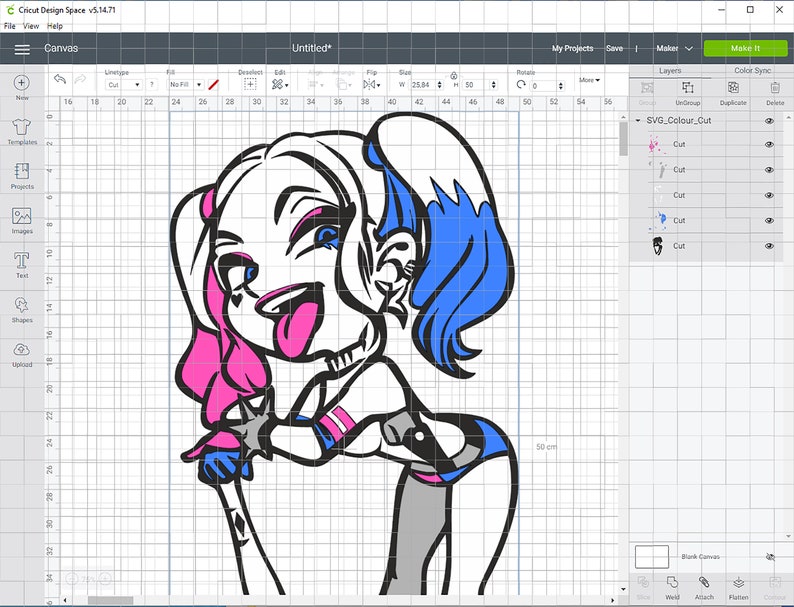Open the Maker machine dropdown
794x607 pixels.
click(x=674, y=48)
